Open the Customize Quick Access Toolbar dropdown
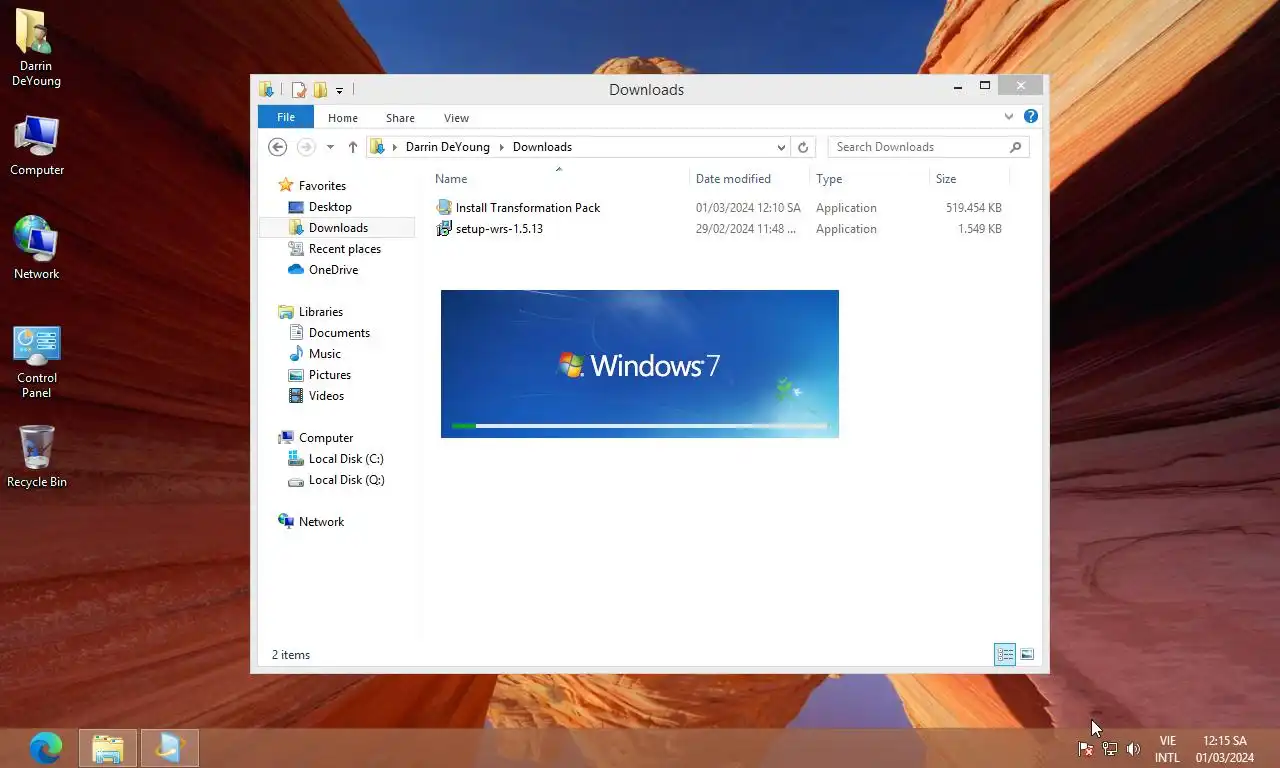This screenshot has width=1280, height=768. [339, 91]
